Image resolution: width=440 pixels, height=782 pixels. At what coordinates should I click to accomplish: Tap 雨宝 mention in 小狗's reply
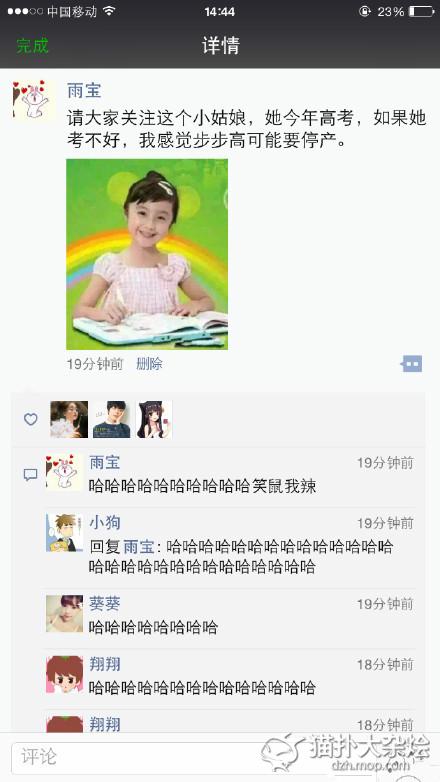point(139,547)
